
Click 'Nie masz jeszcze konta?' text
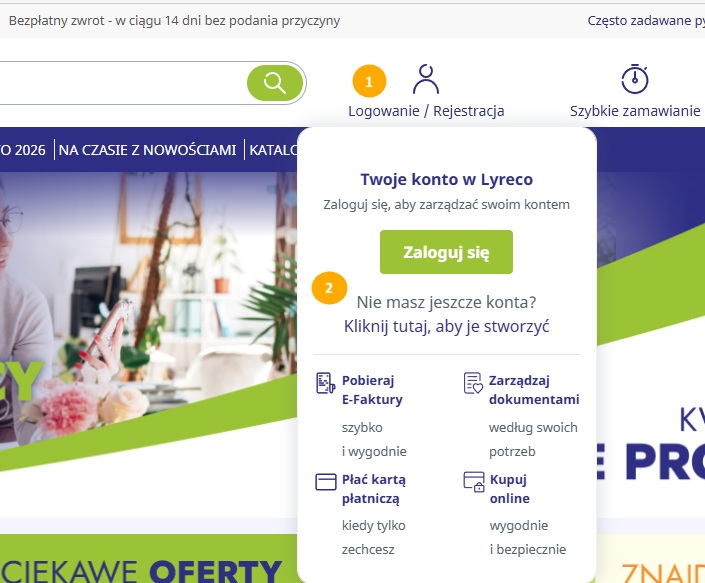click(x=446, y=303)
